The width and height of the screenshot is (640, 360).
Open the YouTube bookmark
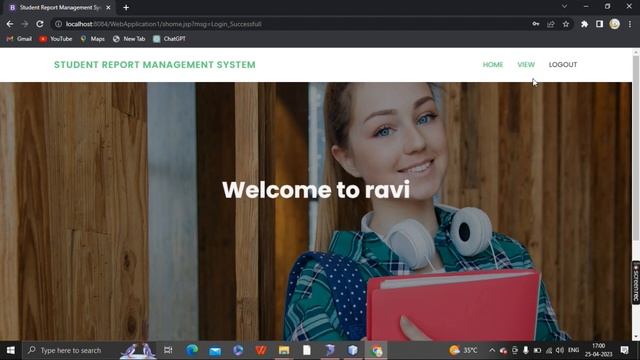(56, 39)
